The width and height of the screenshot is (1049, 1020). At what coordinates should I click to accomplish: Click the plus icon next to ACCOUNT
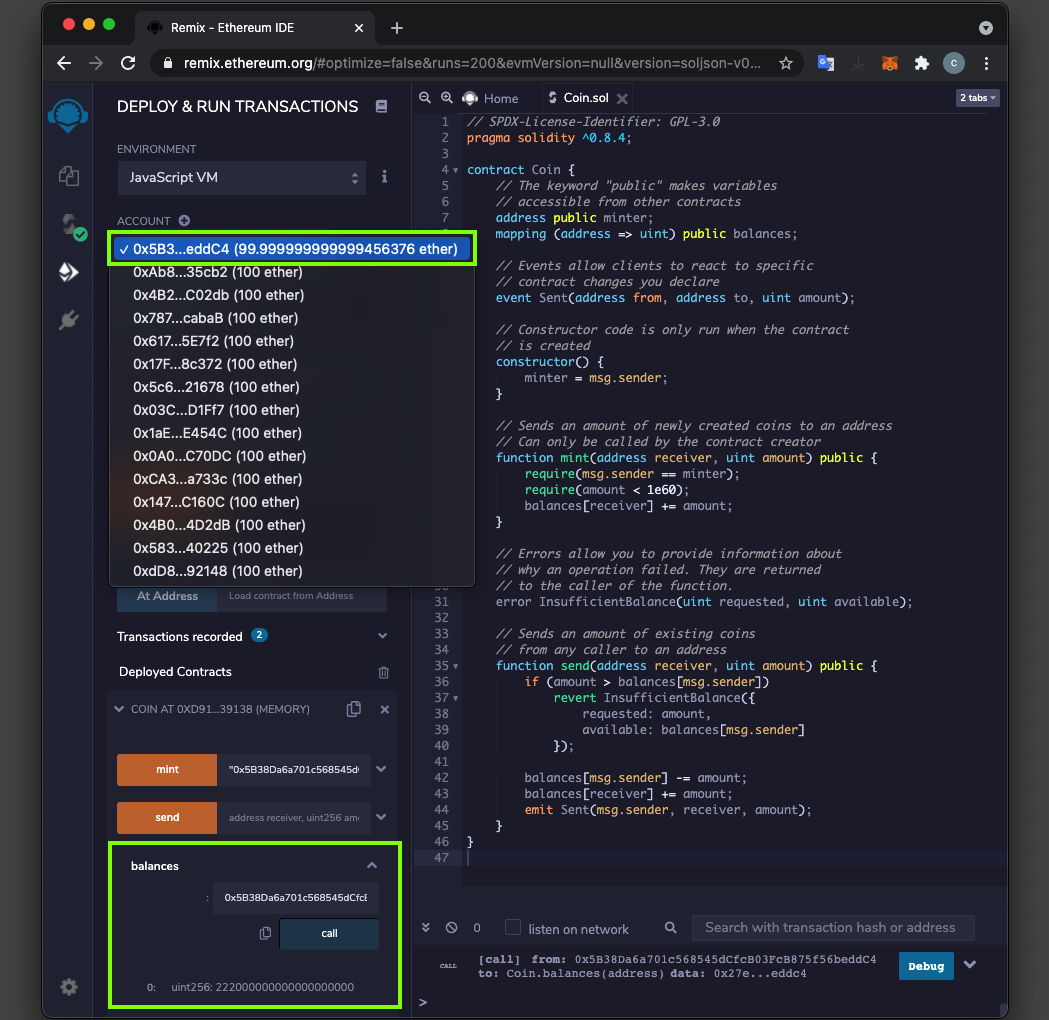pyautogui.click(x=184, y=221)
